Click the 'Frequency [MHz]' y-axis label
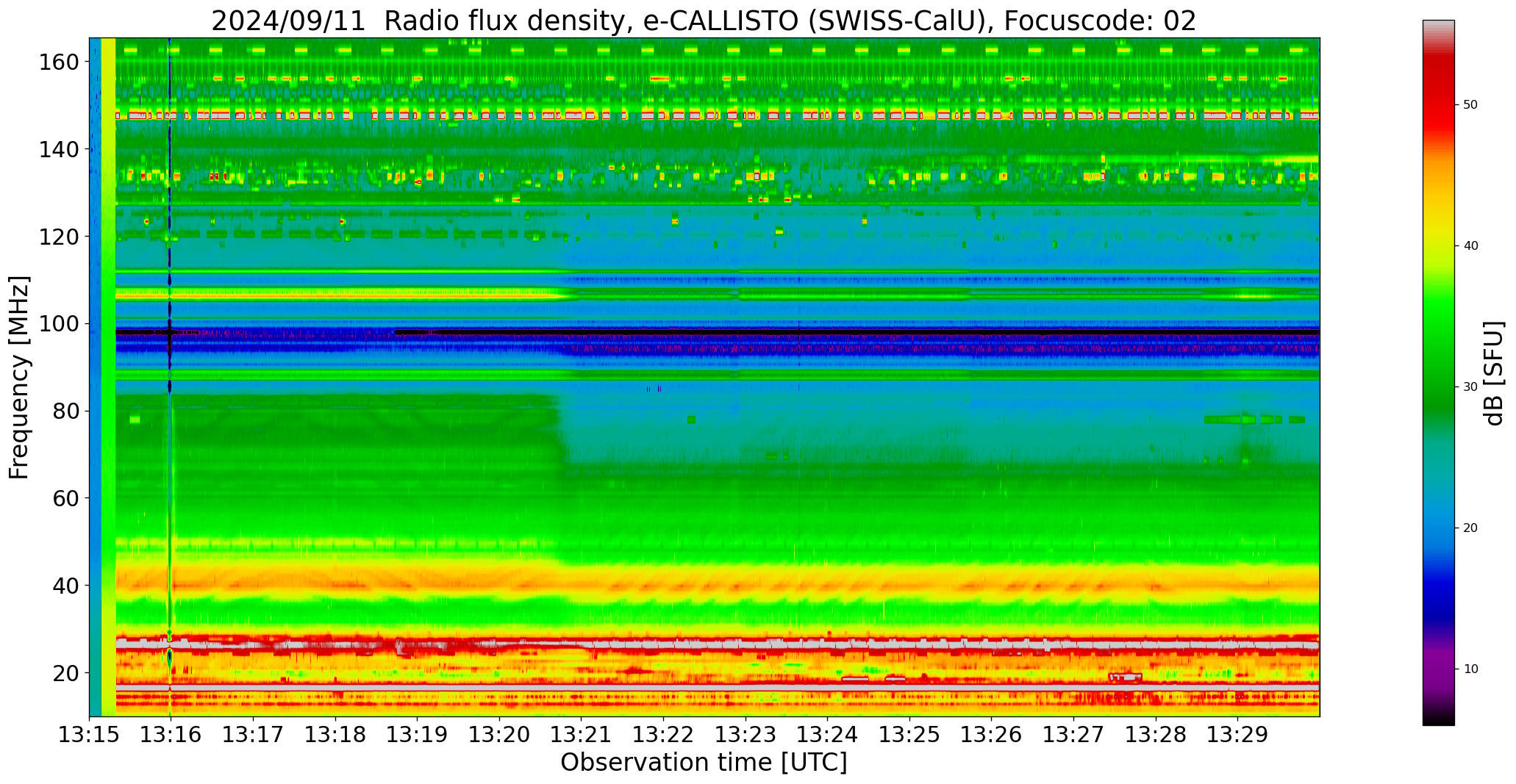This screenshot has height=784, width=1516. click(19, 377)
